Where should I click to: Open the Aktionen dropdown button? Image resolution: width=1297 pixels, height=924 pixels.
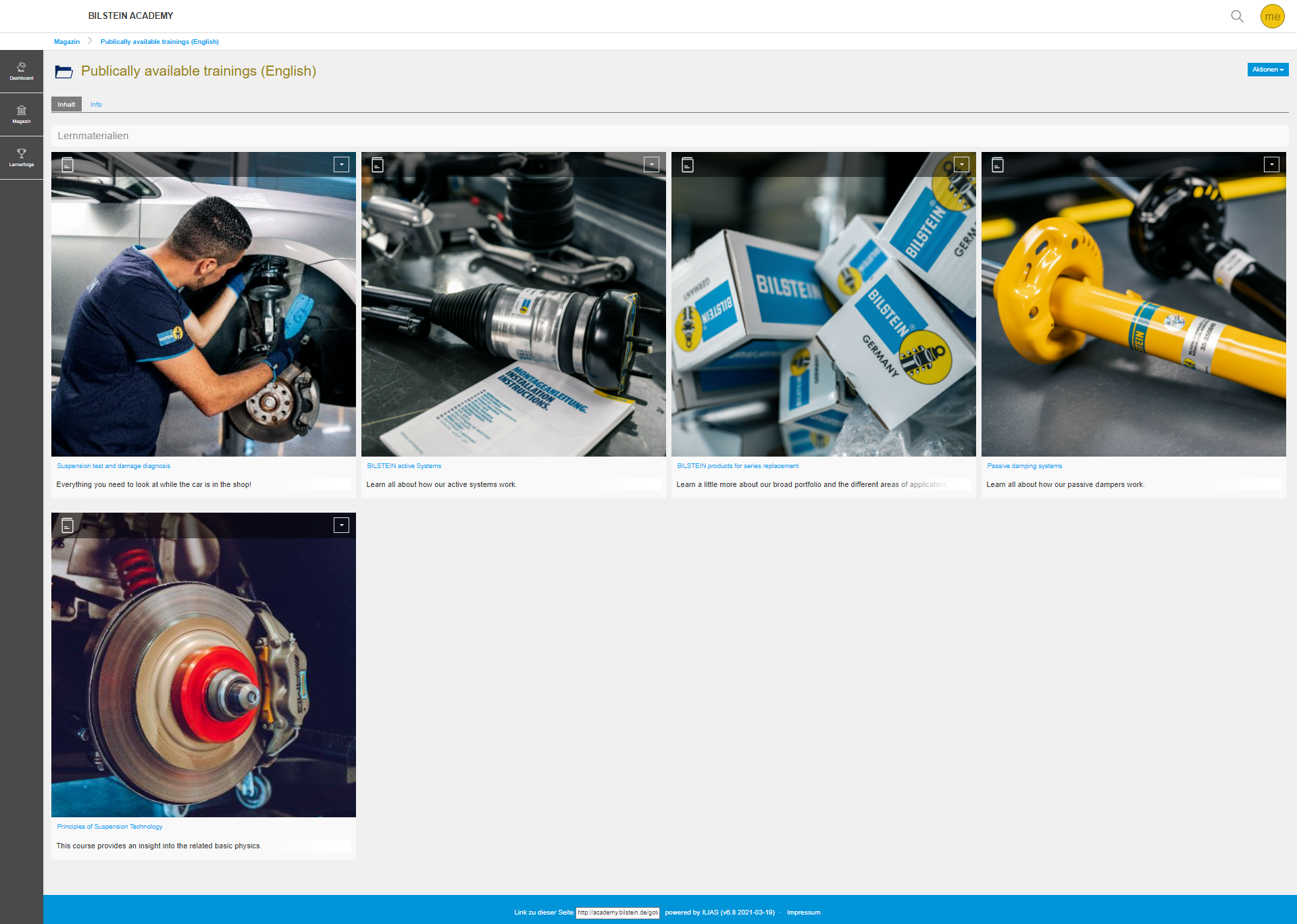1268,70
